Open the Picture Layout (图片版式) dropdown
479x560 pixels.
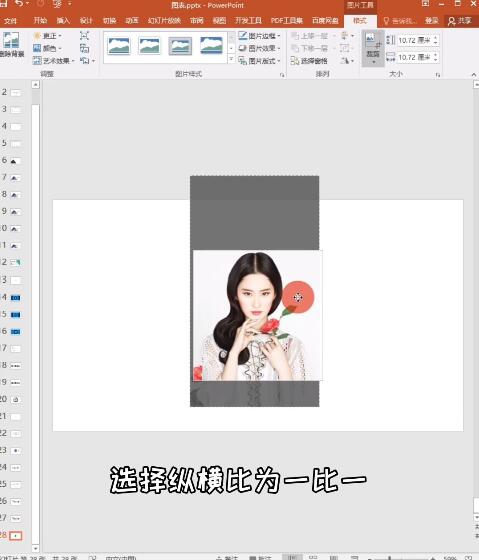tap(259, 61)
